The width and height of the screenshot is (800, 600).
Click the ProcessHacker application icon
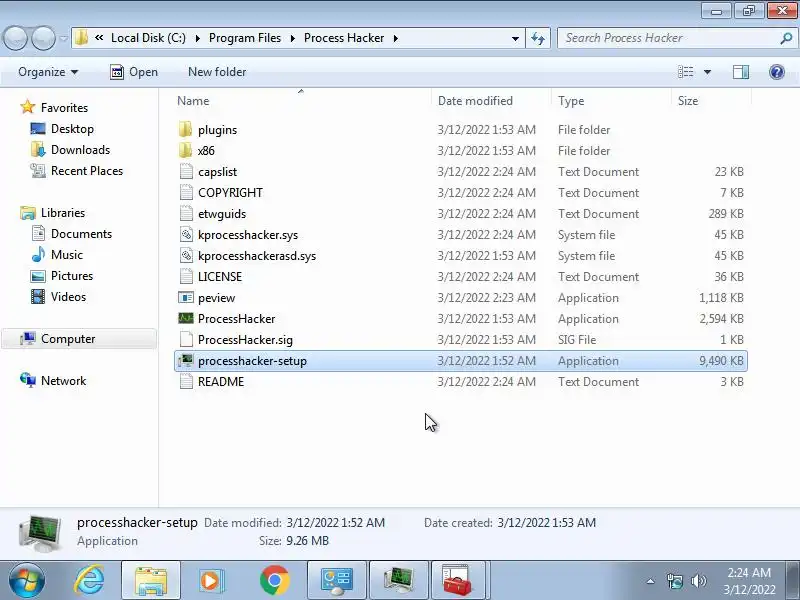pyautogui.click(x=186, y=318)
